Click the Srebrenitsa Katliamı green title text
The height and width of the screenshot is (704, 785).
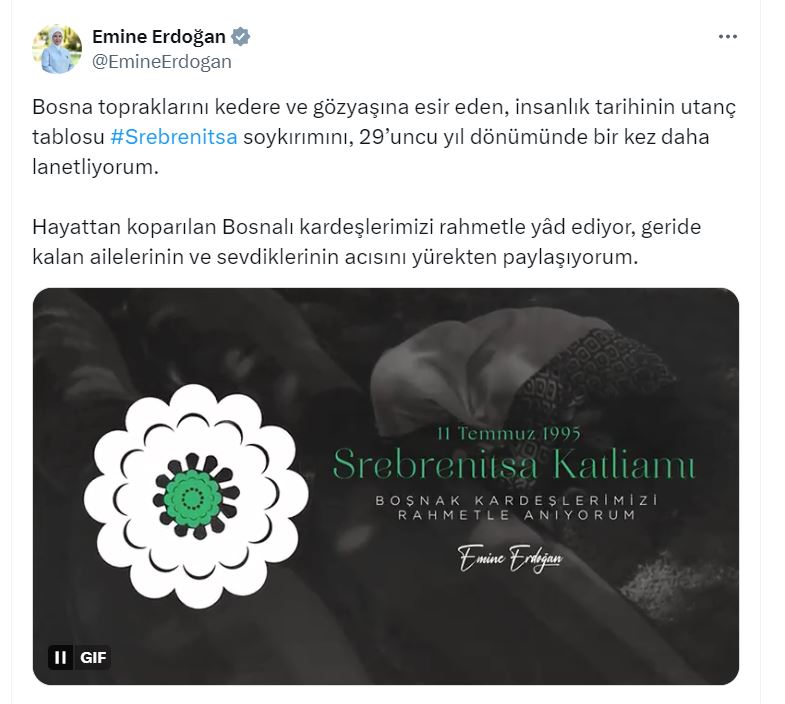pyautogui.click(x=514, y=464)
